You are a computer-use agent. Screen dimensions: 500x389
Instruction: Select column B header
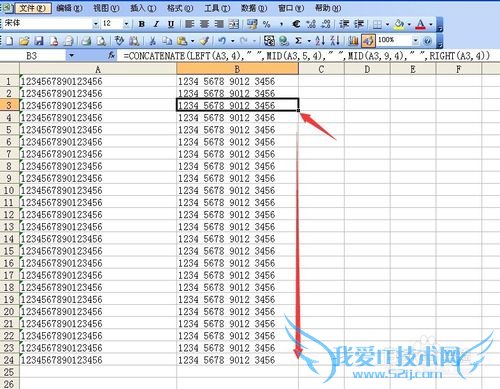pos(237,69)
